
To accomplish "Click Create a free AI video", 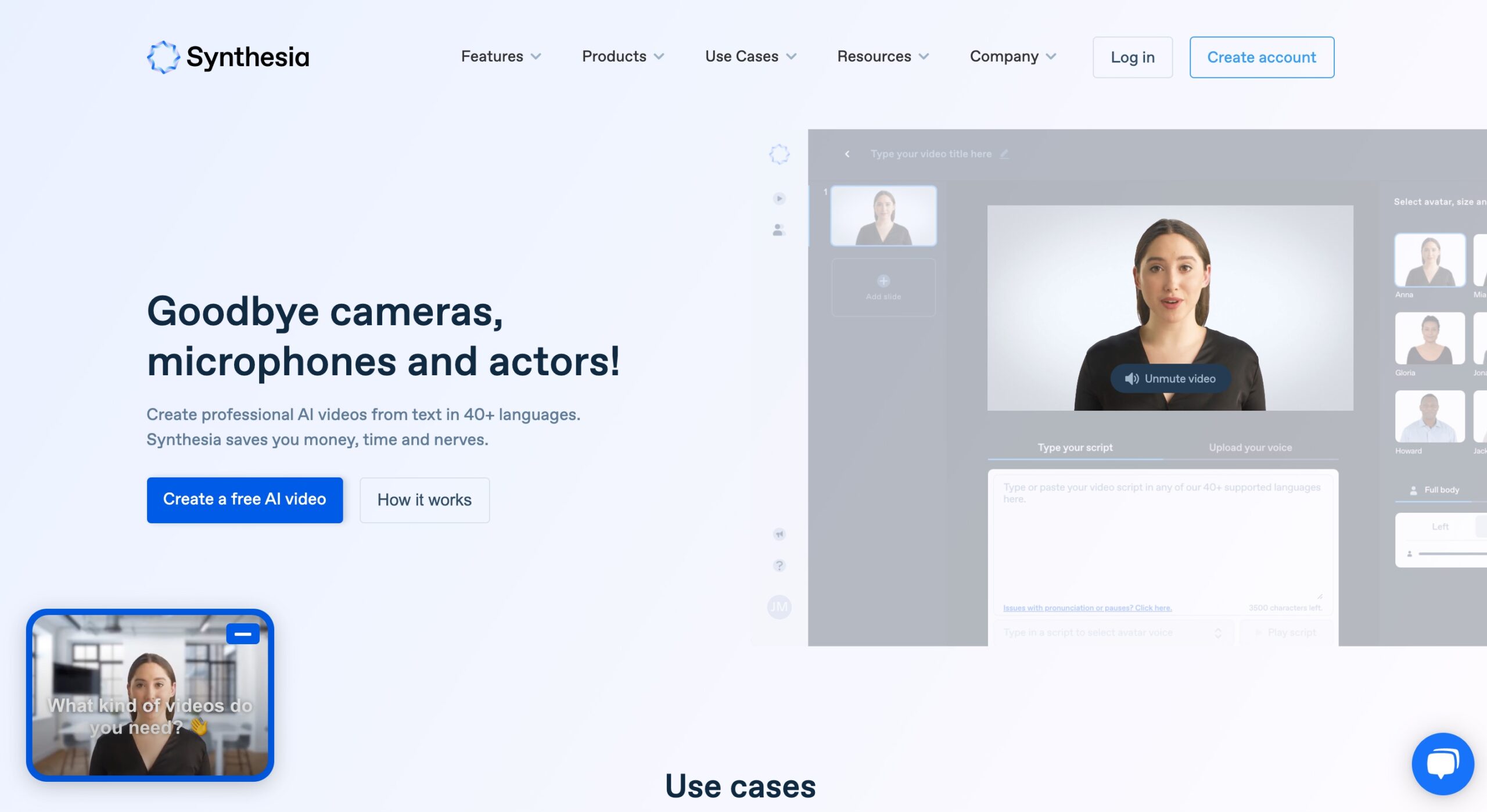I will (x=245, y=500).
